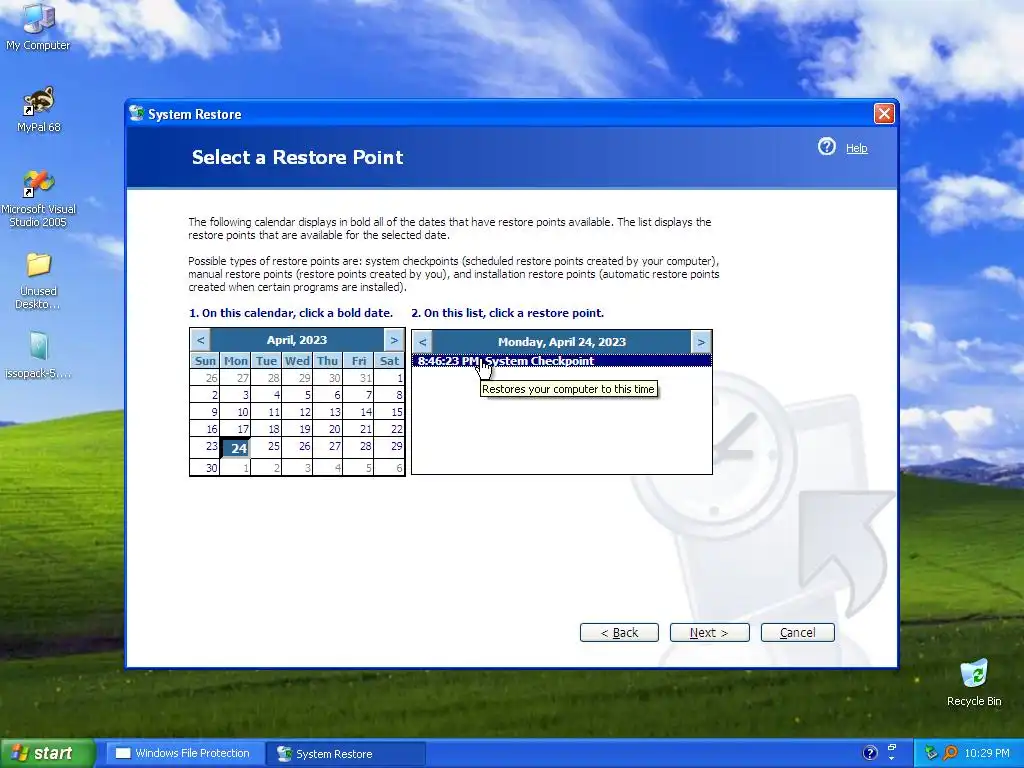Click calendar date 23
This screenshot has height=768, width=1024.
(x=204, y=447)
